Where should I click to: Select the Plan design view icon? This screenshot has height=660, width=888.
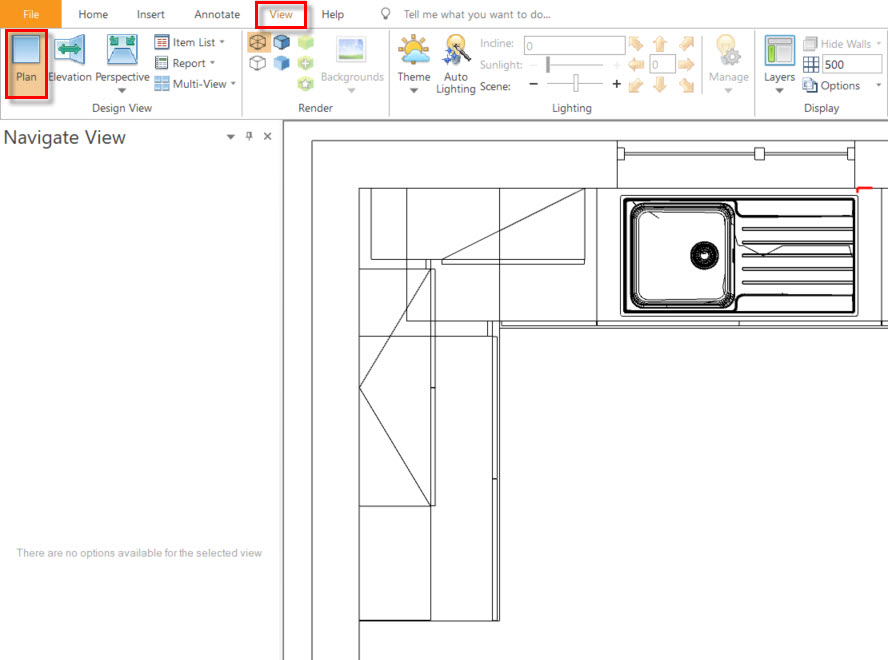[26, 49]
